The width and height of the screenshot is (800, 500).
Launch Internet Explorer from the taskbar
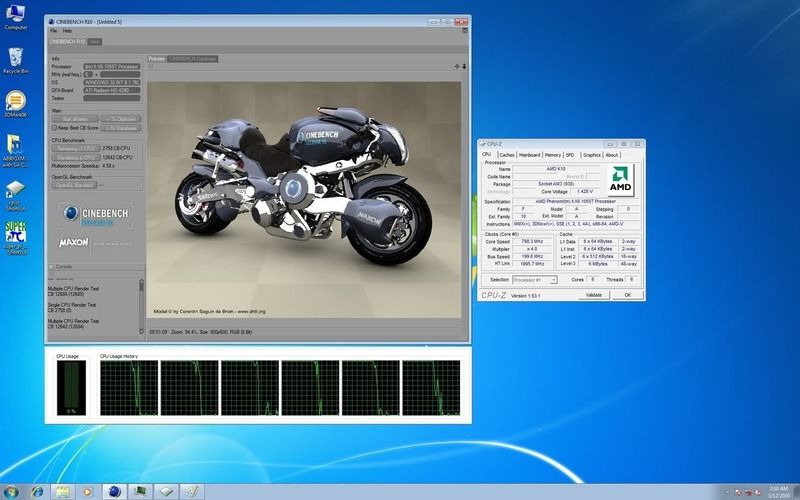37,492
